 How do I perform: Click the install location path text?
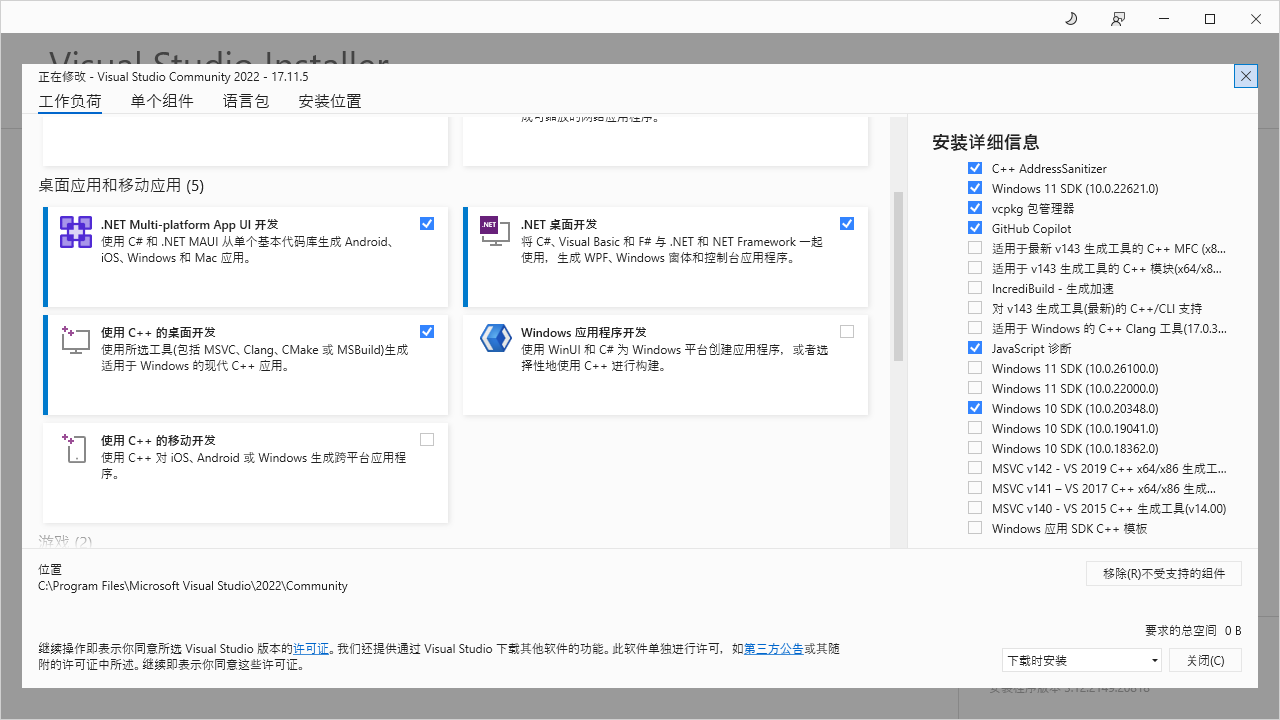click(x=193, y=586)
